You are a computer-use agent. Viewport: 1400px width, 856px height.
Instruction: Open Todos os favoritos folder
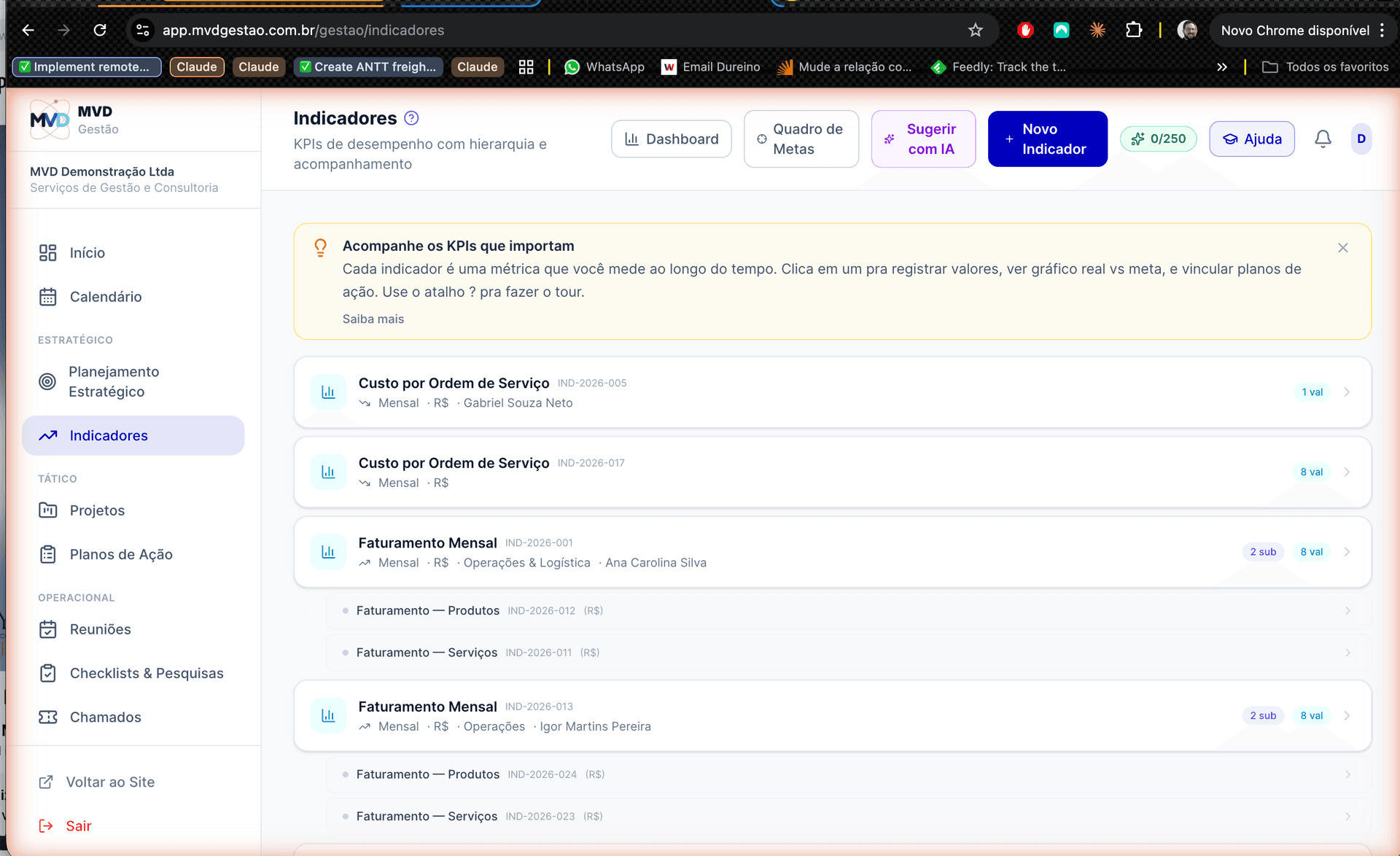[x=1325, y=67]
